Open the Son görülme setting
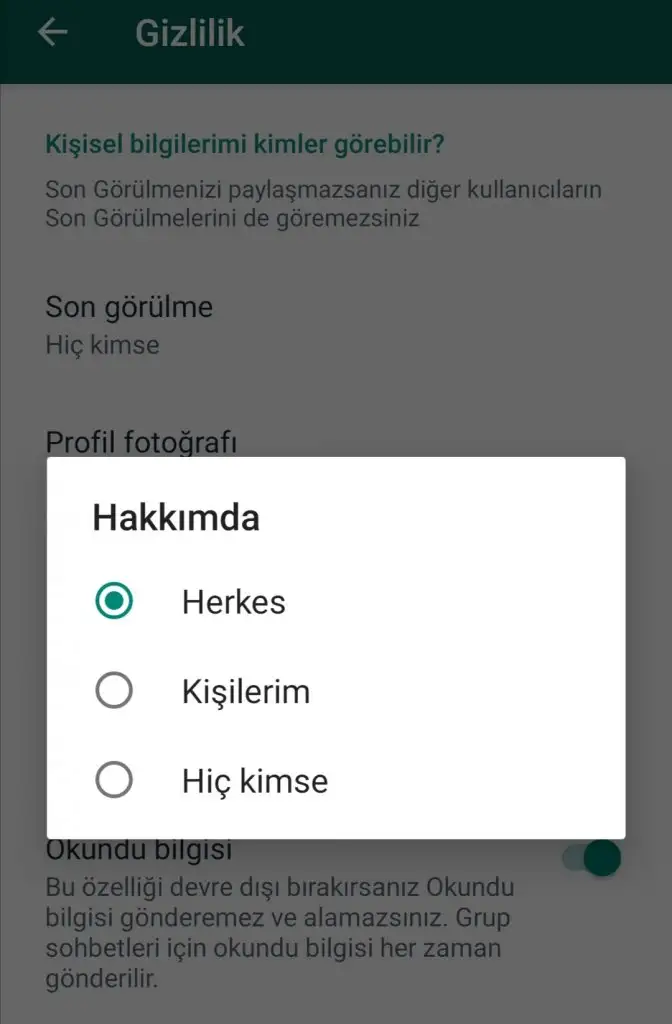 coord(336,325)
